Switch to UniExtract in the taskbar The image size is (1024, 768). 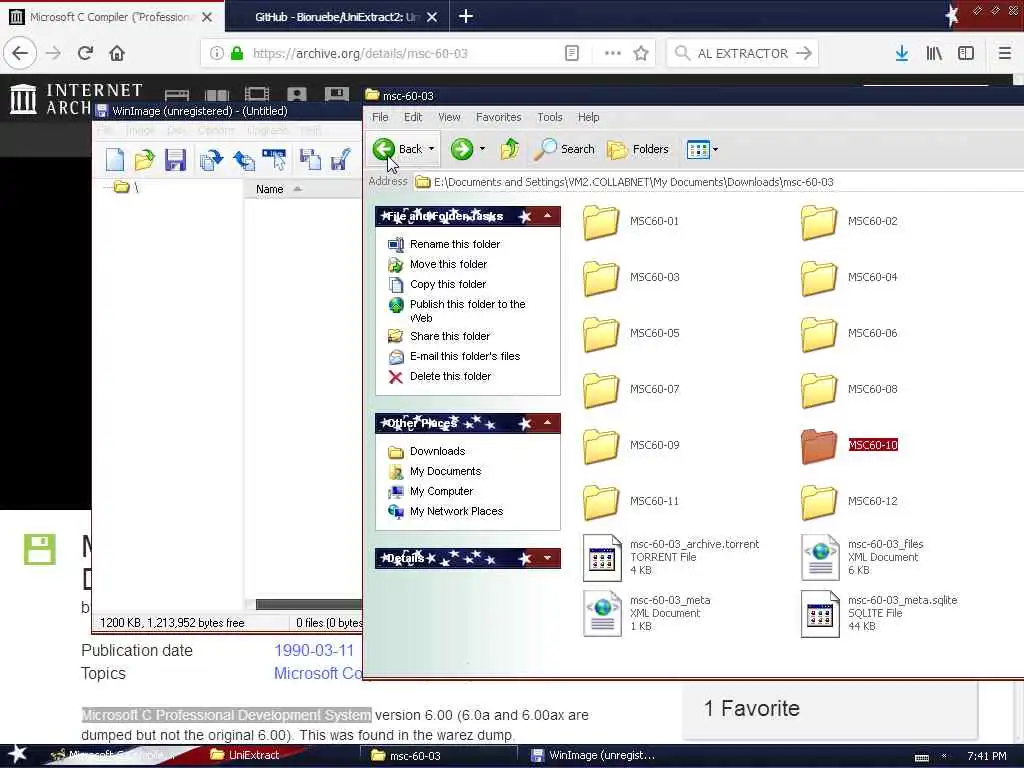point(246,755)
